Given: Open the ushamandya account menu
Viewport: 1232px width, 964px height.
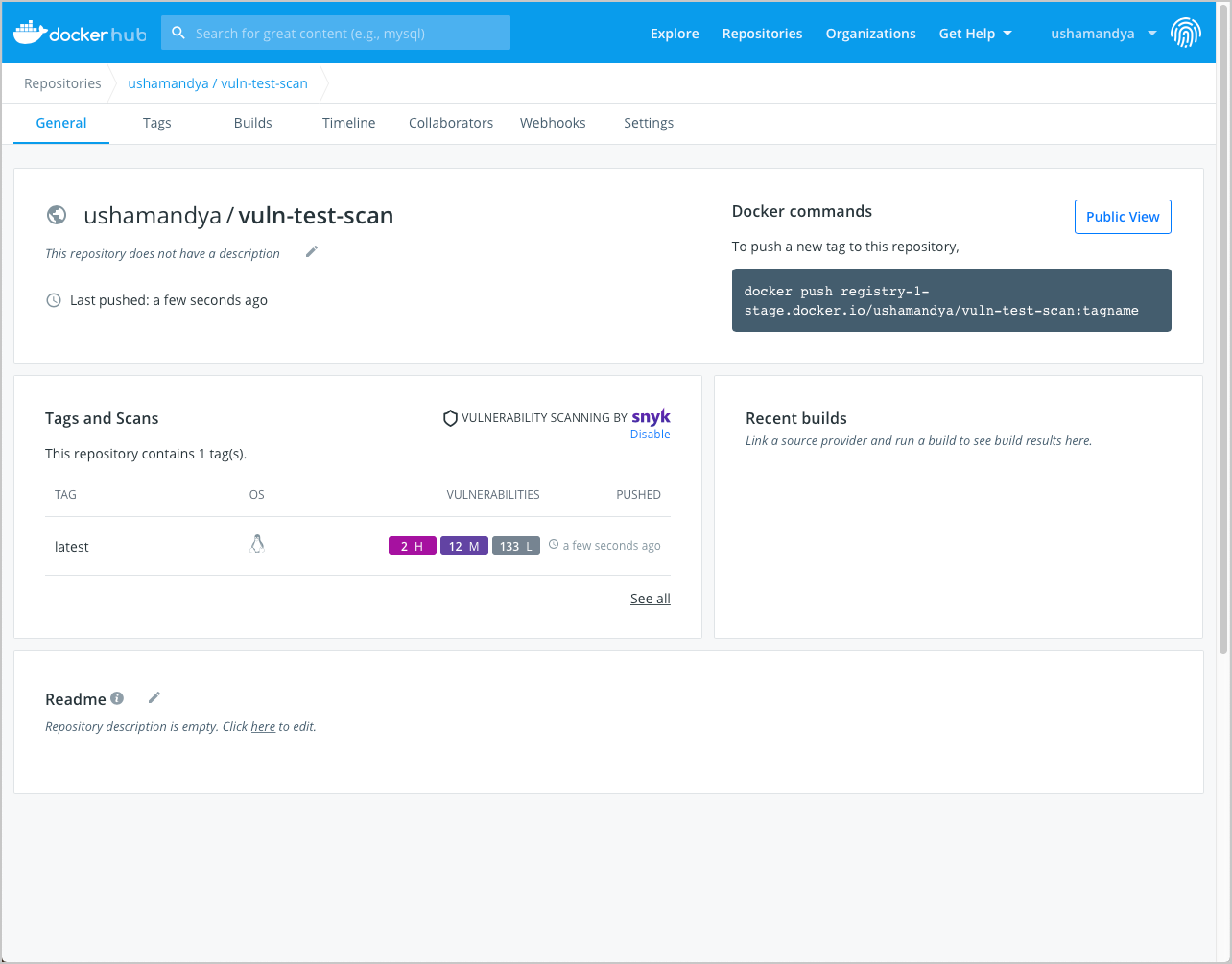Looking at the screenshot, I should pos(1102,34).
